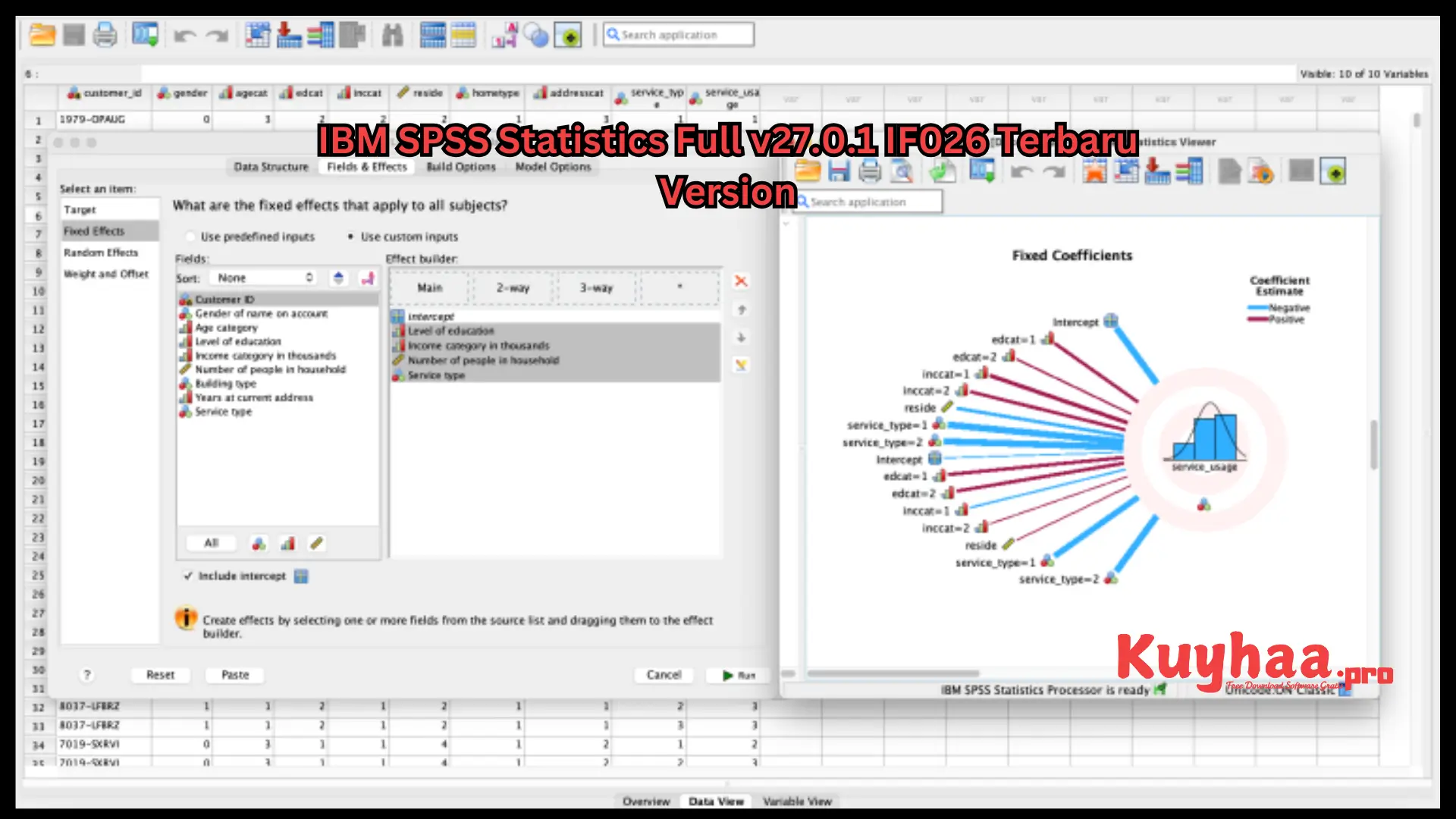The width and height of the screenshot is (1456, 819).
Task: Click the question mark help button
Action: (x=87, y=675)
